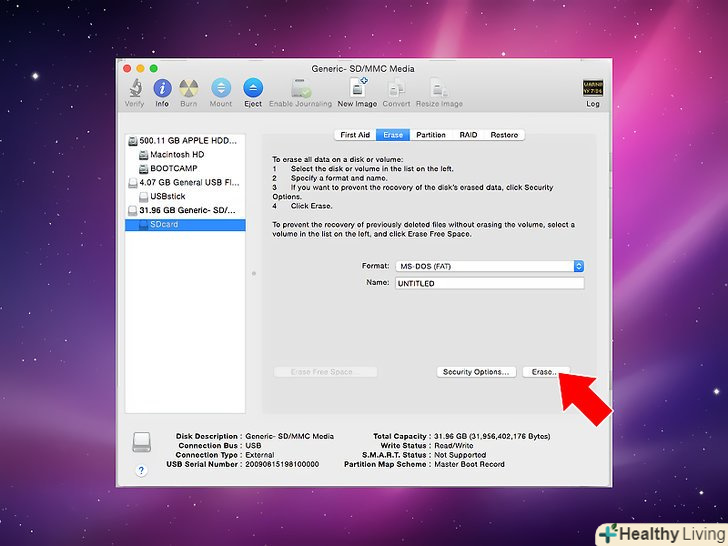Switch to the Partition tab
Viewport: 728px width, 546px height.
(430, 135)
